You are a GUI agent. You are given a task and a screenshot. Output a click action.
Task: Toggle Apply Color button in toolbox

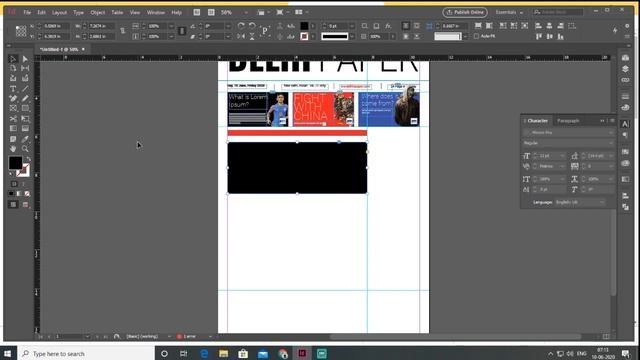(x=11, y=194)
